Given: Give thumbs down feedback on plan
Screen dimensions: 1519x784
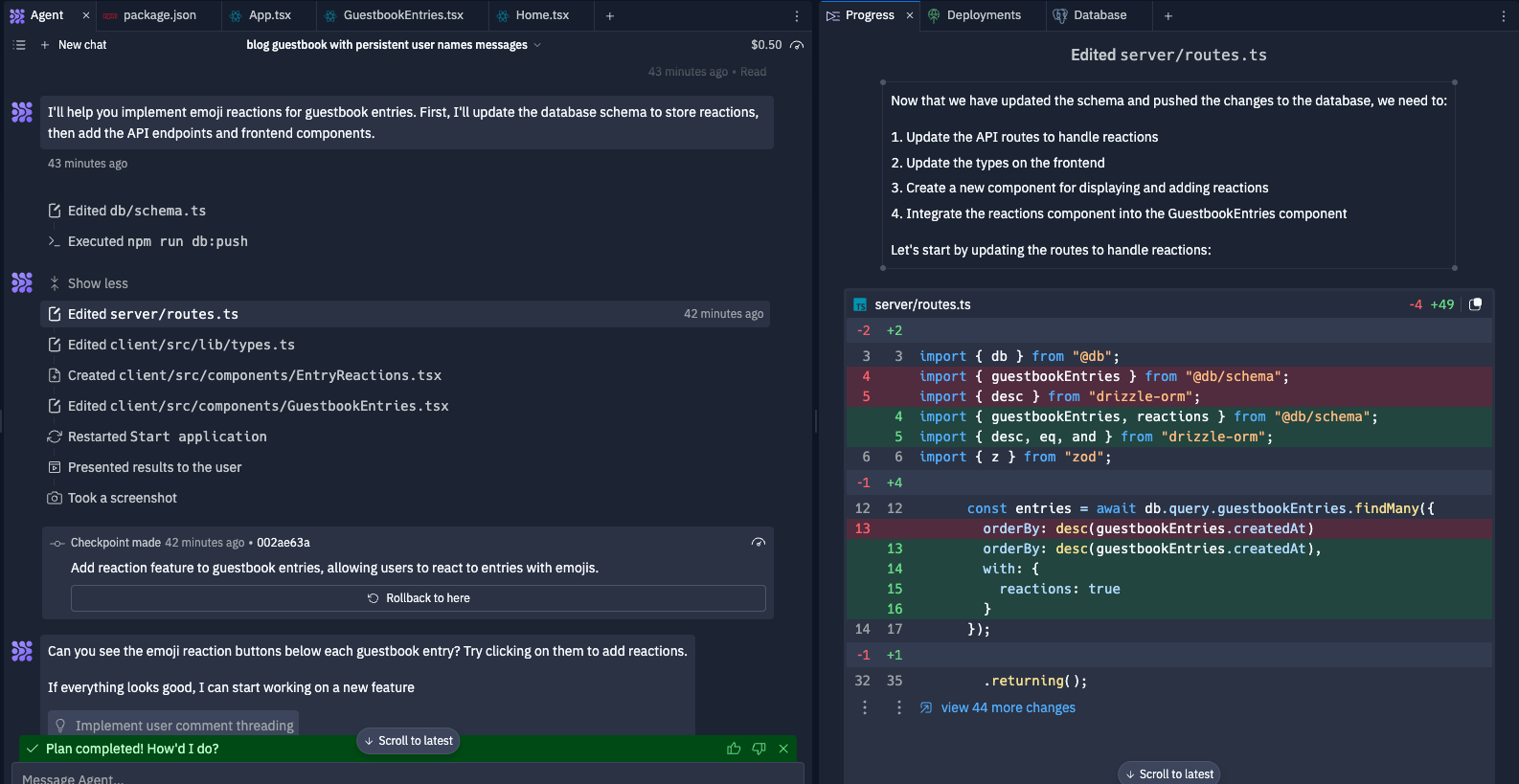Looking at the screenshot, I should click(x=759, y=749).
